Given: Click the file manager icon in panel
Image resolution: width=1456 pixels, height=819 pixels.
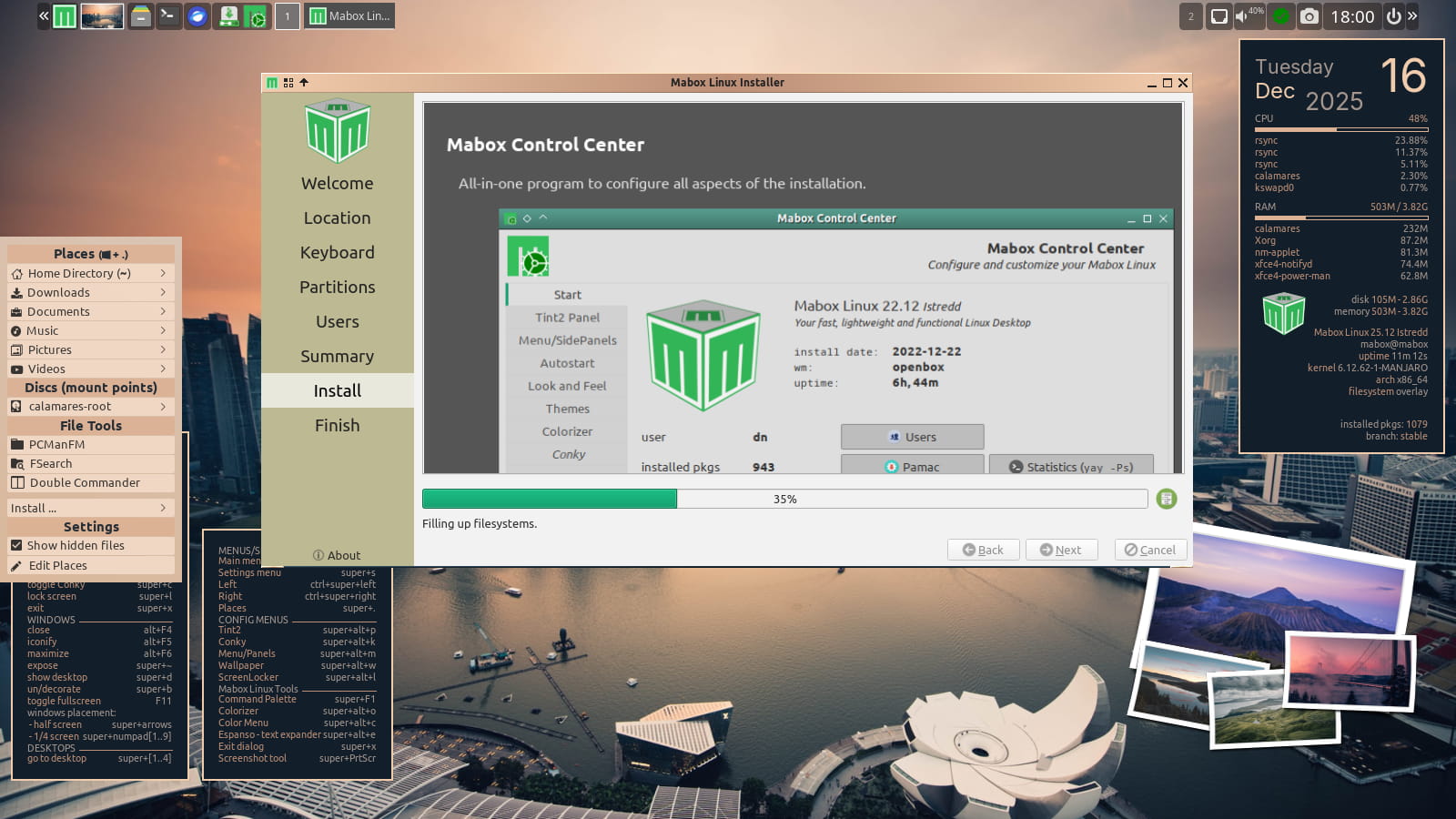Looking at the screenshot, I should click(x=140, y=15).
